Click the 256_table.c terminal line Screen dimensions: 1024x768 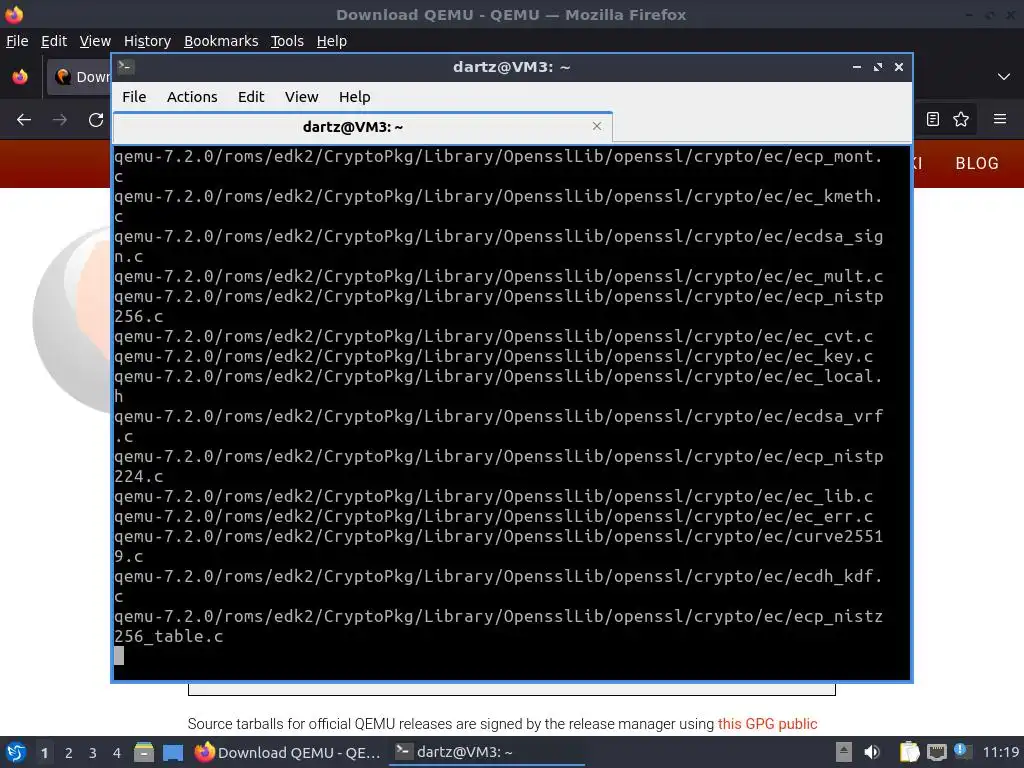(x=168, y=636)
